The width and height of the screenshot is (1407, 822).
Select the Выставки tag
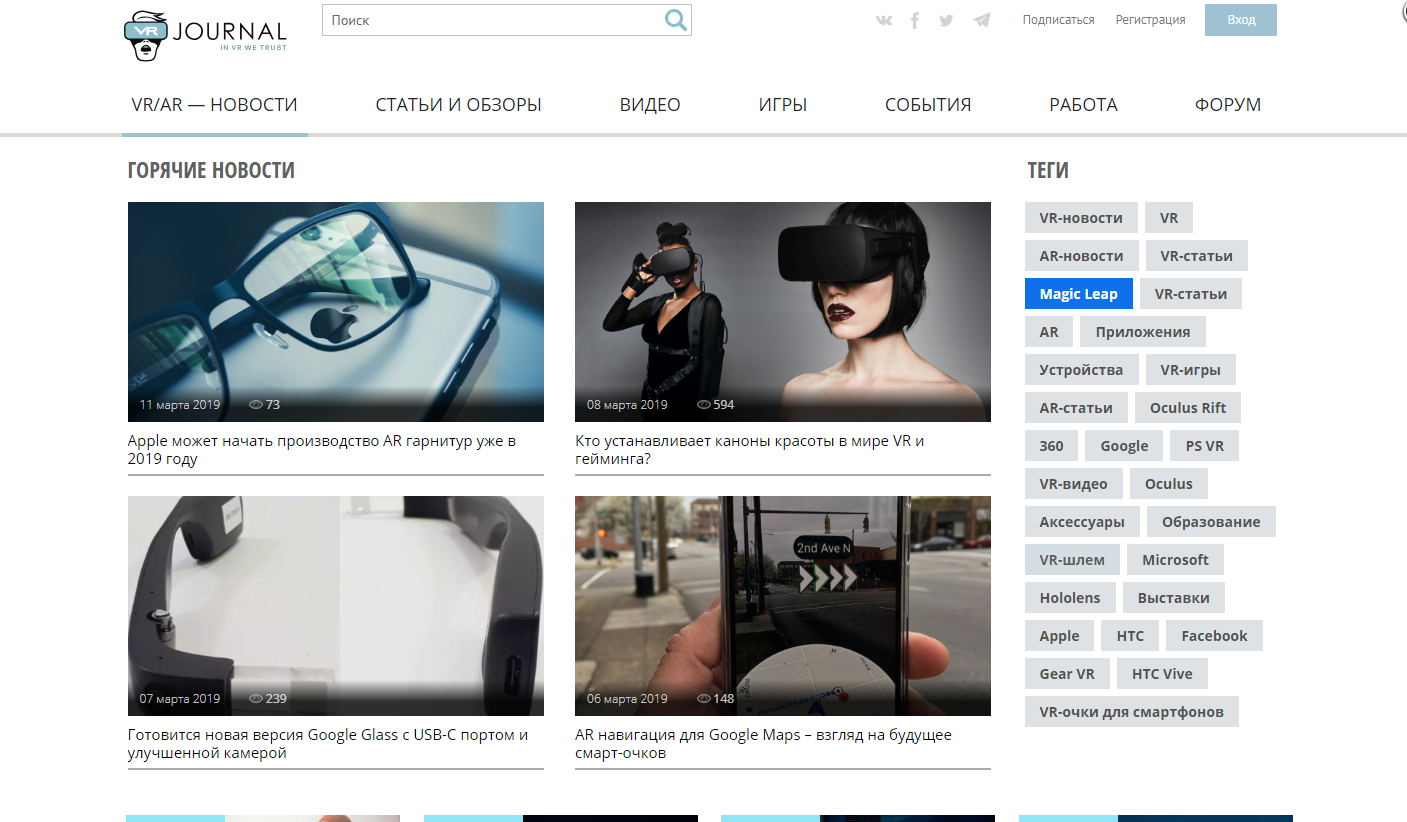(1174, 598)
